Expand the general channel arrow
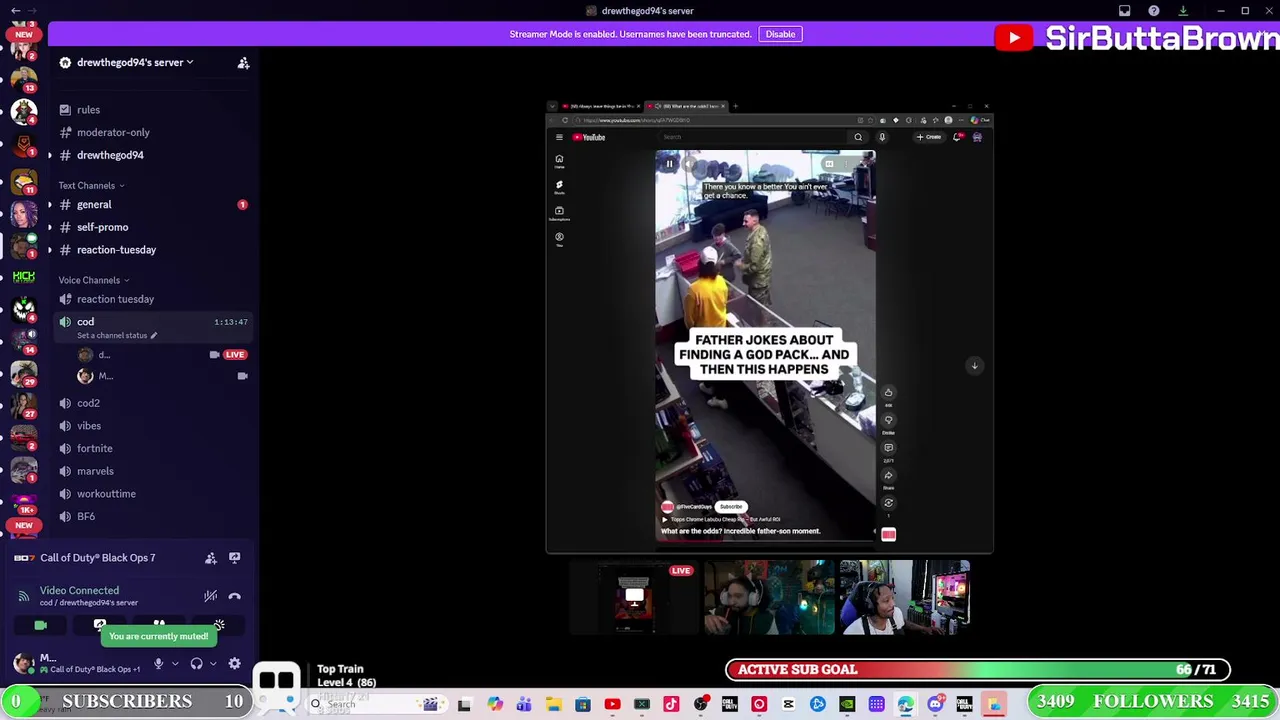 click(50, 205)
